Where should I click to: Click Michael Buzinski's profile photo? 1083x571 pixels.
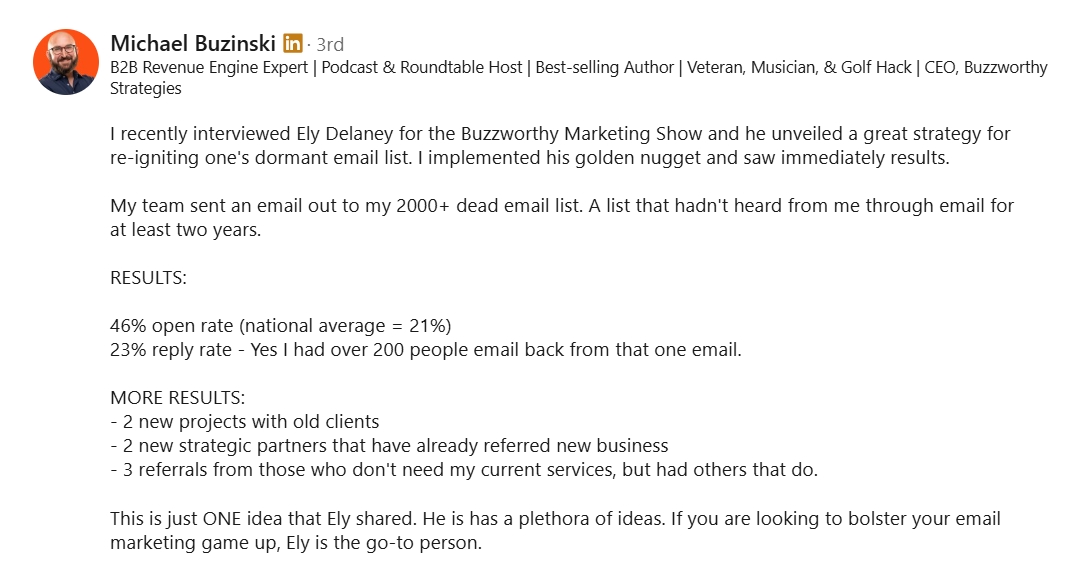pyautogui.click(x=66, y=62)
